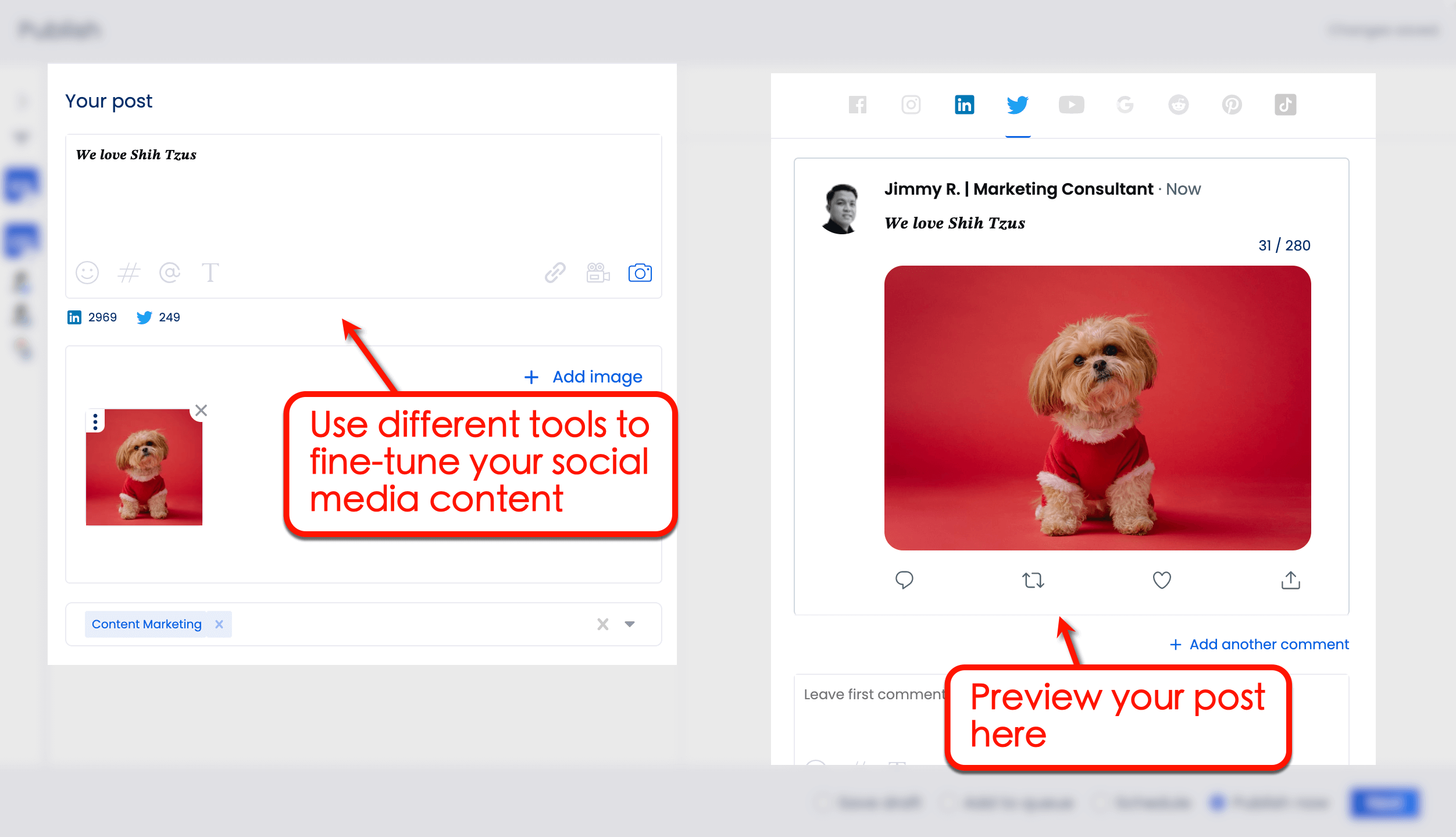Remove the dog image with its X
This screenshot has width=1456, height=837.
click(201, 410)
